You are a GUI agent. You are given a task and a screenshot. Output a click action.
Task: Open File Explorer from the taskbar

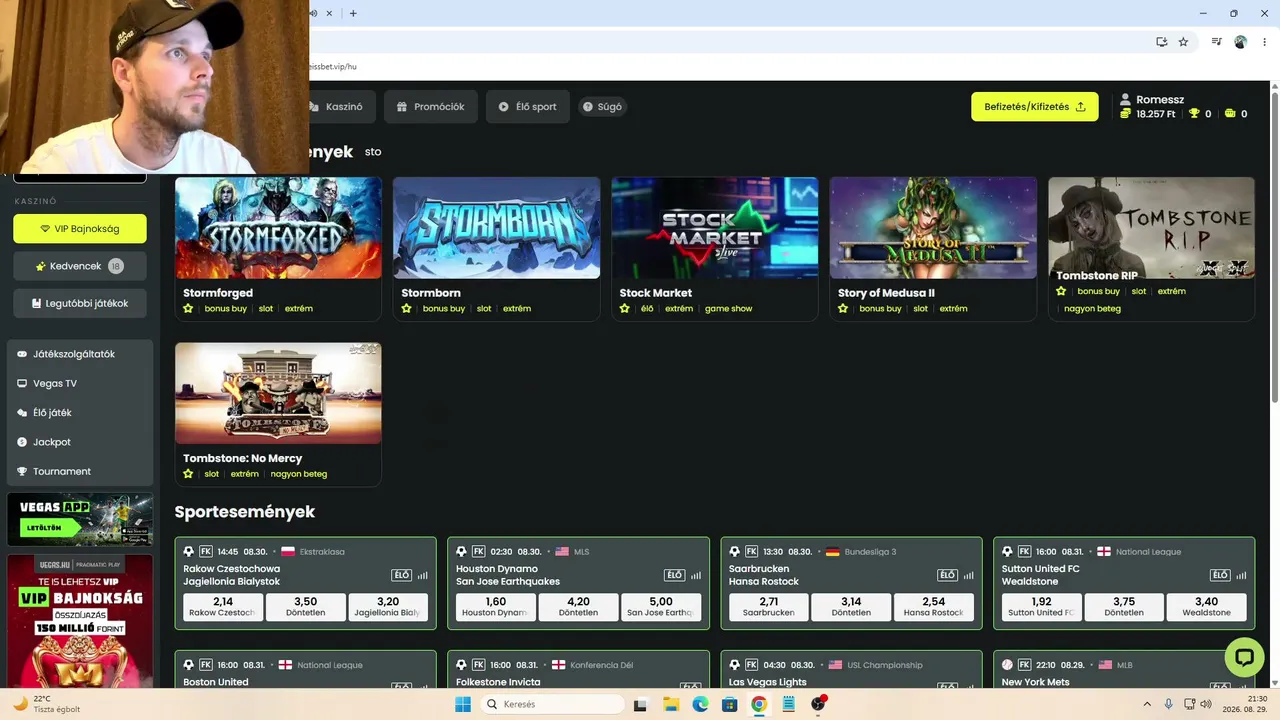671,704
